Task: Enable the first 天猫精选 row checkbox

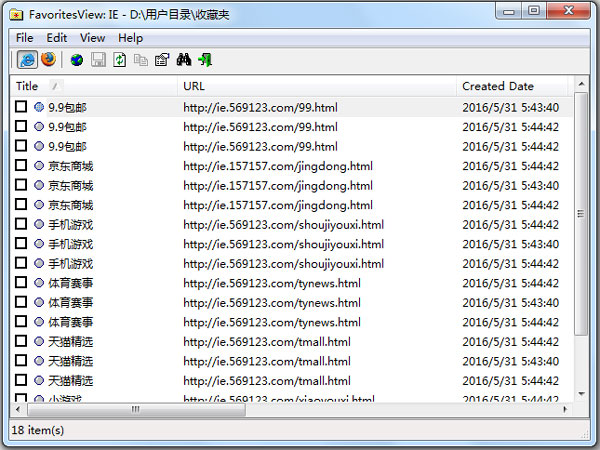Action: pyautogui.click(x=22, y=342)
